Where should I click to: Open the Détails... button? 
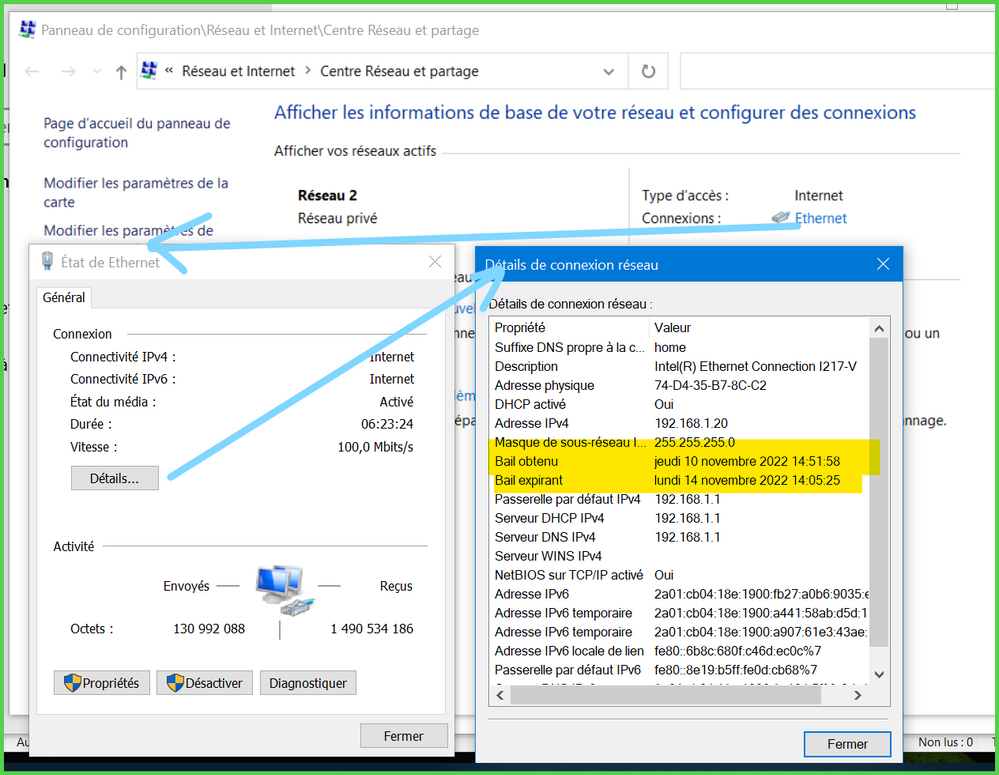(x=115, y=478)
